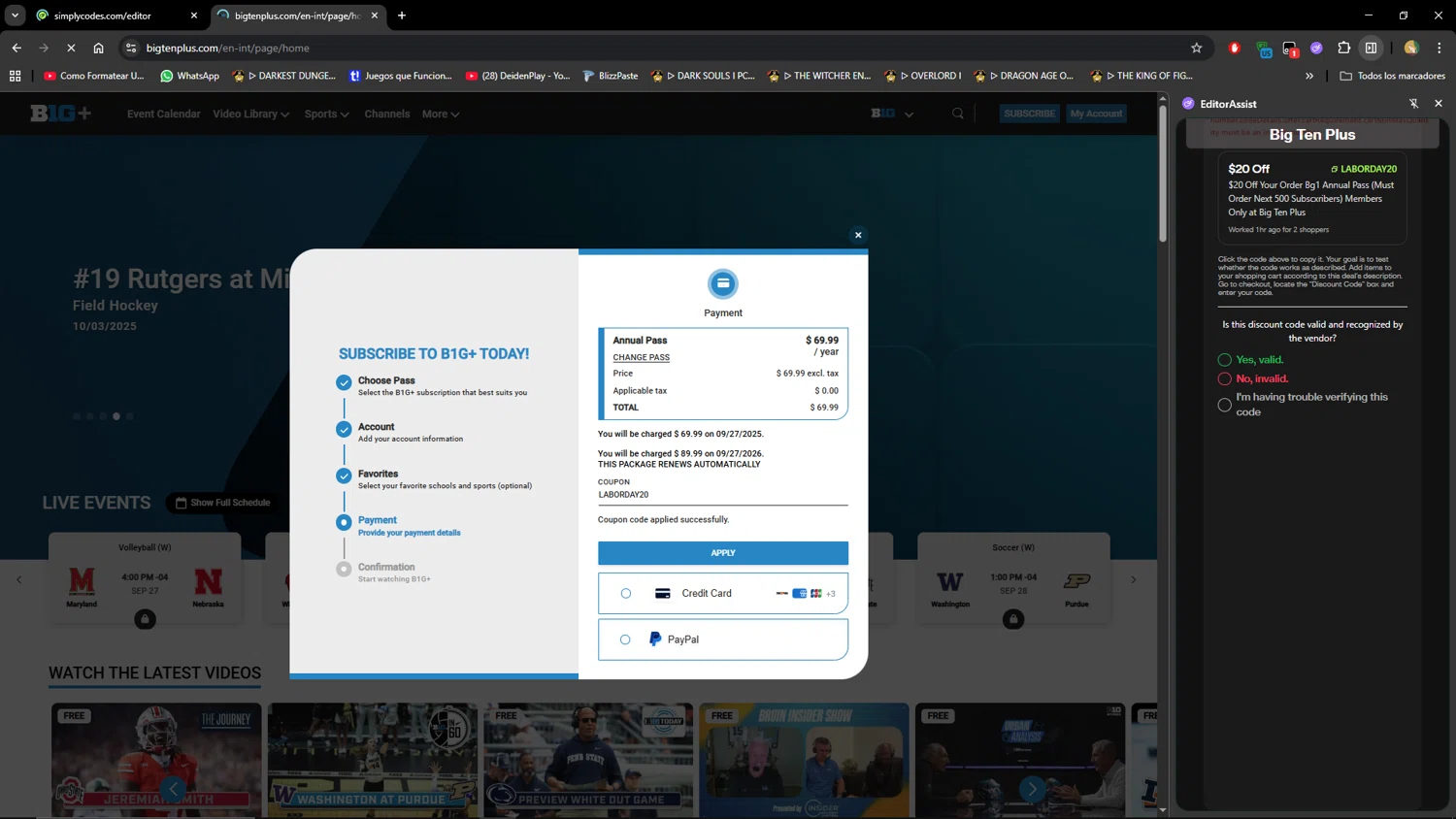Open the WhatsApp bookmark
Image resolution: width=1456 pixels, height=819 pixels.
click(x=189, y=76)
